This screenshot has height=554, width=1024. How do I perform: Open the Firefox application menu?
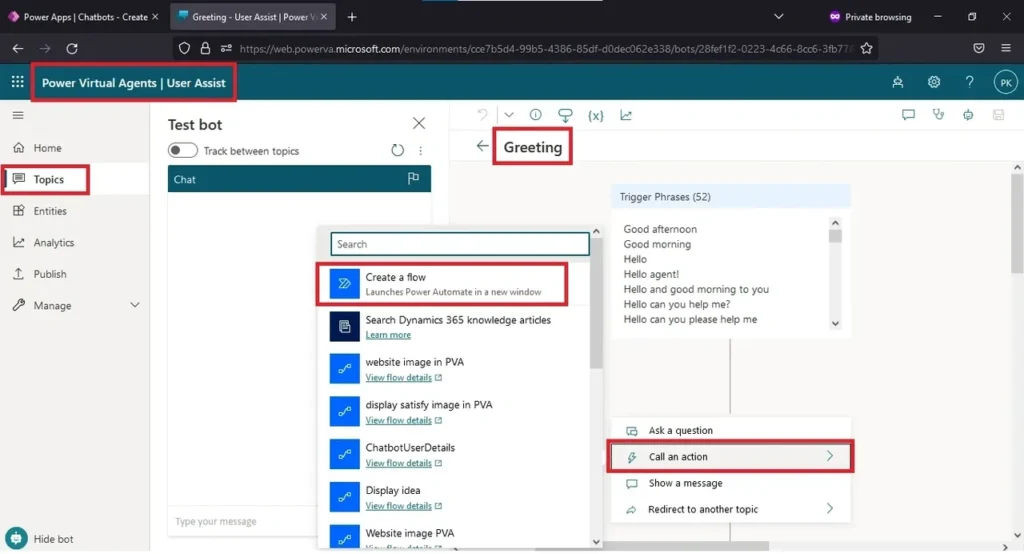(1006, 48)
